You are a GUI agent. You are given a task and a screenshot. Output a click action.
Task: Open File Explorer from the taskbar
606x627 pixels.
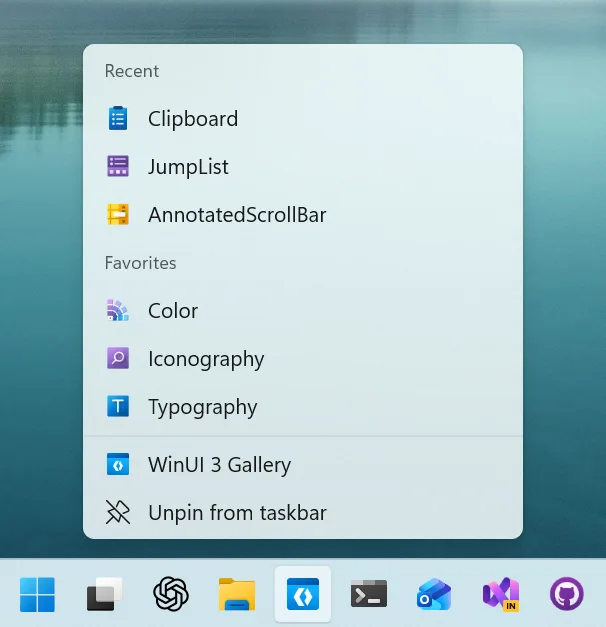pos(237,594)
